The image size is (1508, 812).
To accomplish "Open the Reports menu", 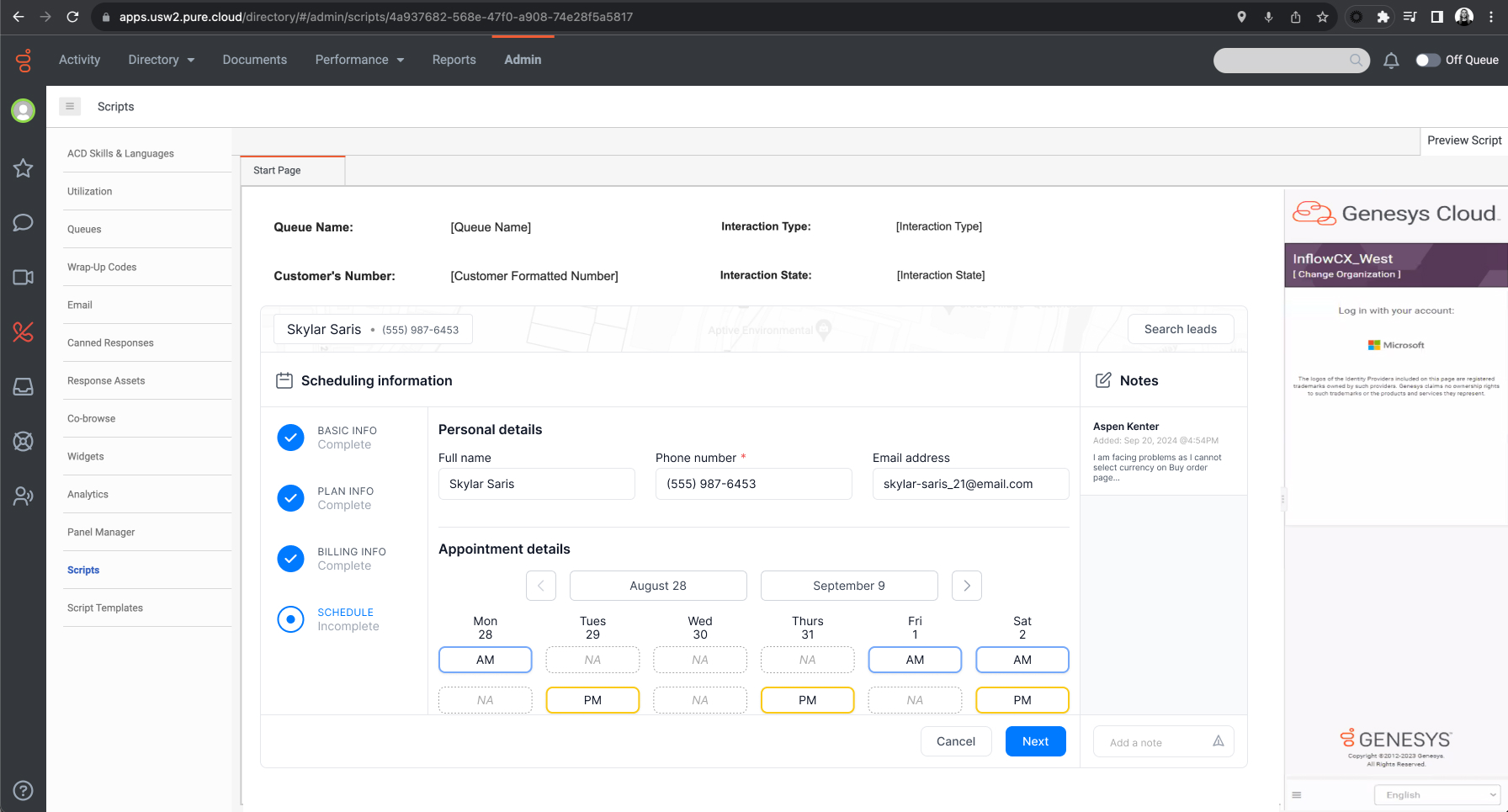I will click(x=454, y=60).
